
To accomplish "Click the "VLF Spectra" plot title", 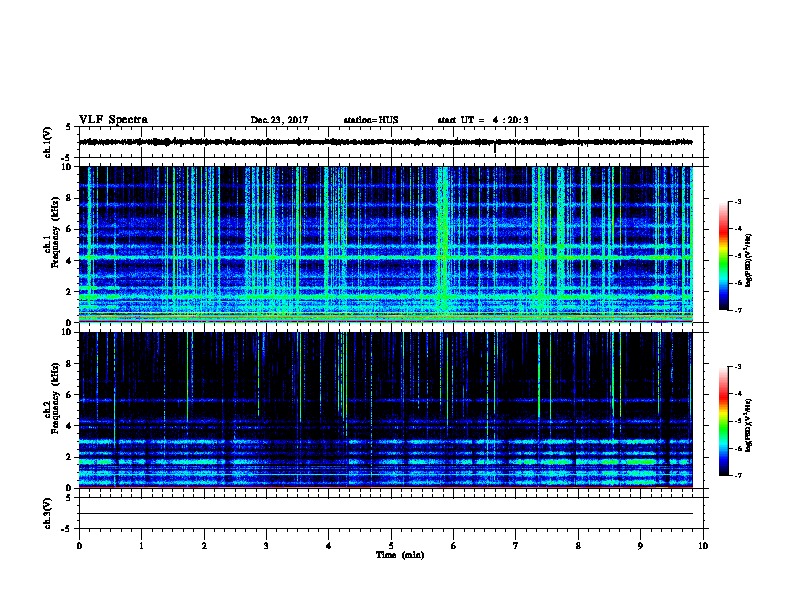I will tap(113, 120).
